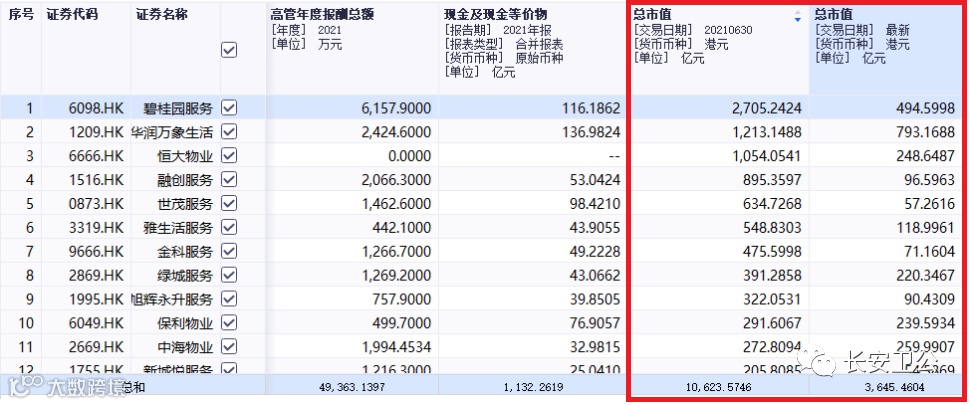
Task: Toggle the checkbox for 金科服务
Action: (x=229, y=252)
